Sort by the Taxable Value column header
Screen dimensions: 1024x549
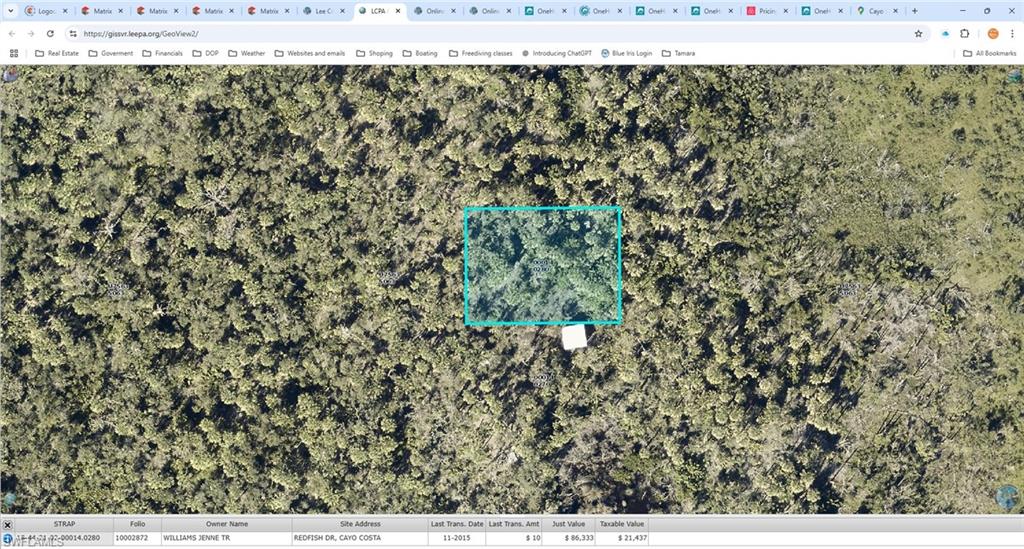click(x=622, y=524)
